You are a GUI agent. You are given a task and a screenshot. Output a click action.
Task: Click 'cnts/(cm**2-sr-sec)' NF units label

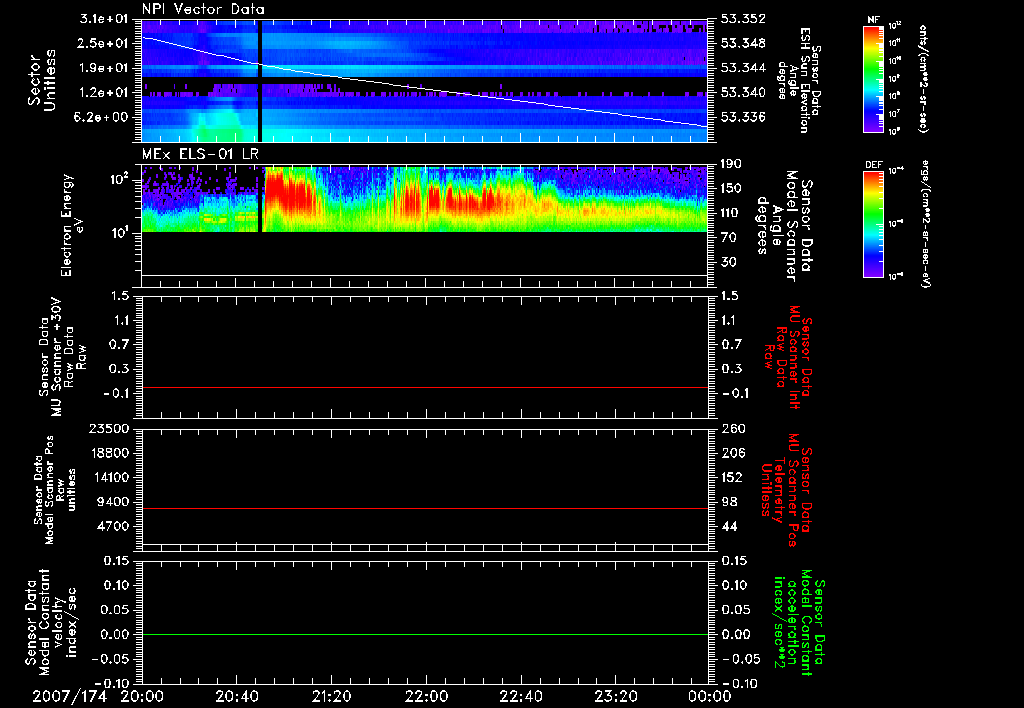tap(923, 79)
